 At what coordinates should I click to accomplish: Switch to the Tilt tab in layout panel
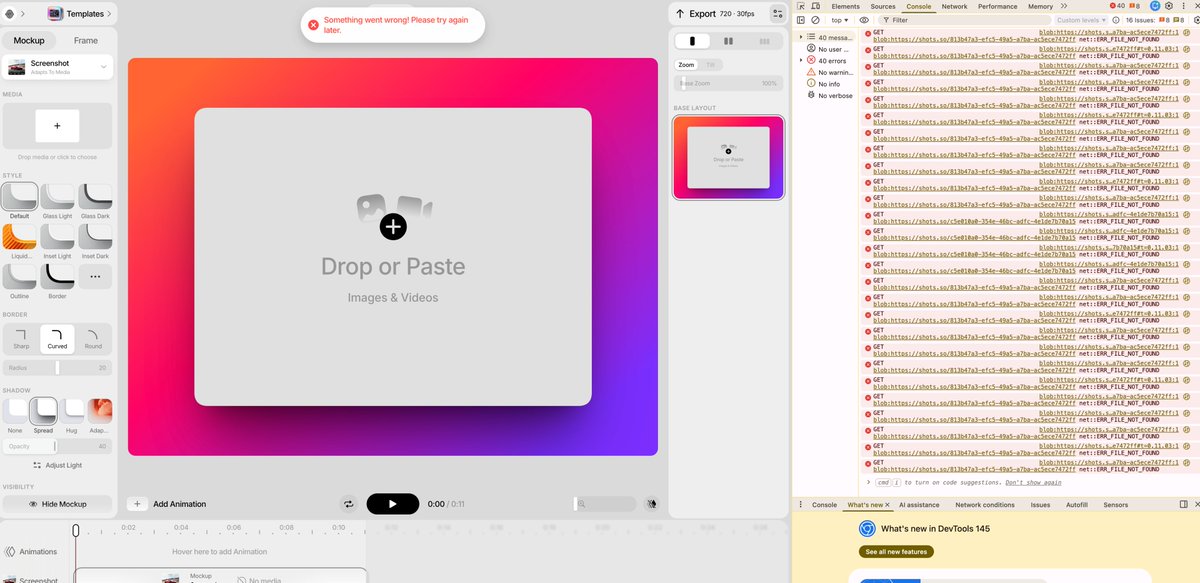coord(710,65)
